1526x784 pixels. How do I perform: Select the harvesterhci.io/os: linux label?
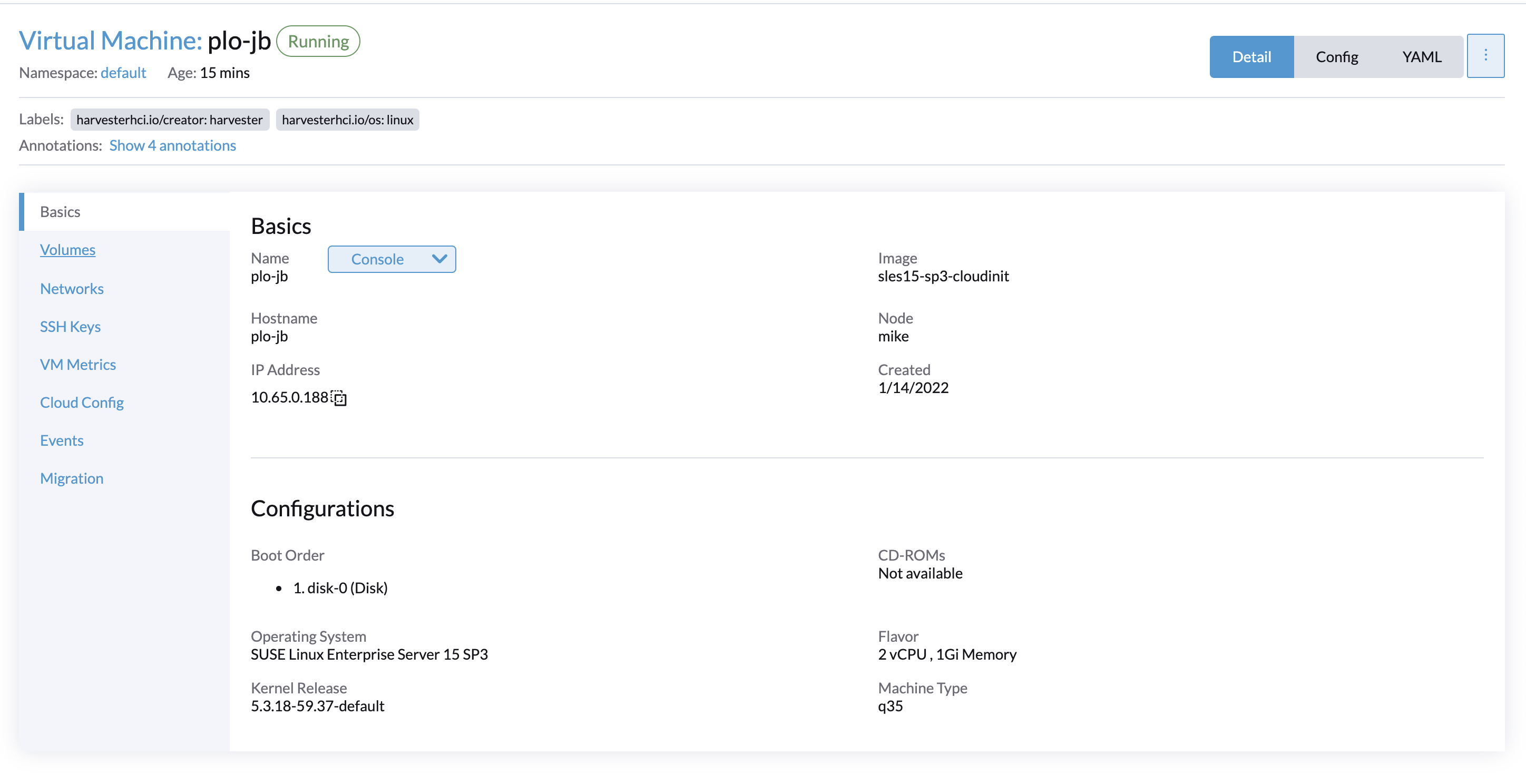coord(347,120)
